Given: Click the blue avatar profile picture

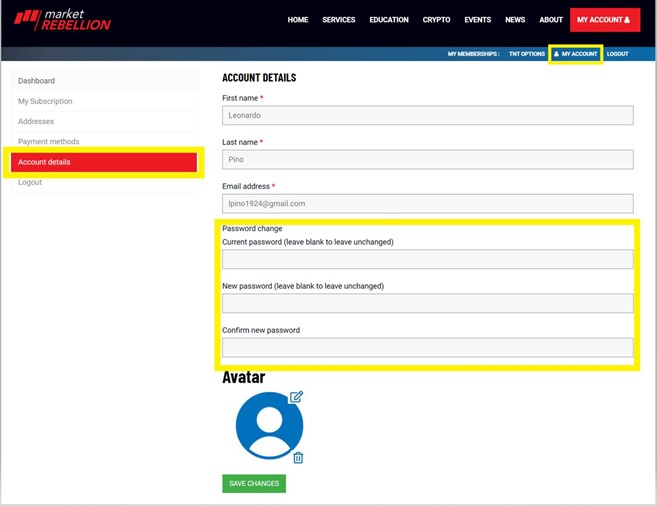Looking at the screenshot, I should [269, 426].
